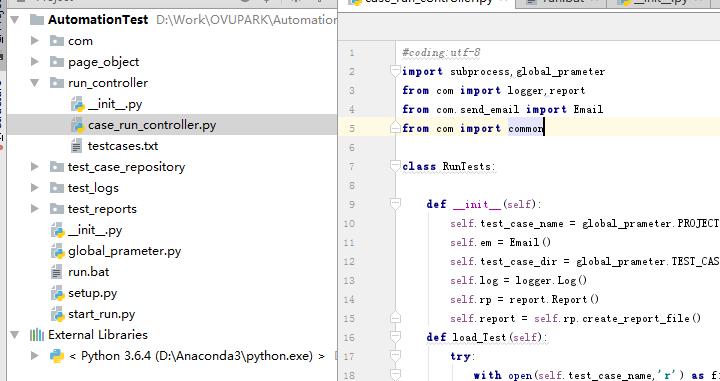Click the run.bat file icon

click(56, 272)
